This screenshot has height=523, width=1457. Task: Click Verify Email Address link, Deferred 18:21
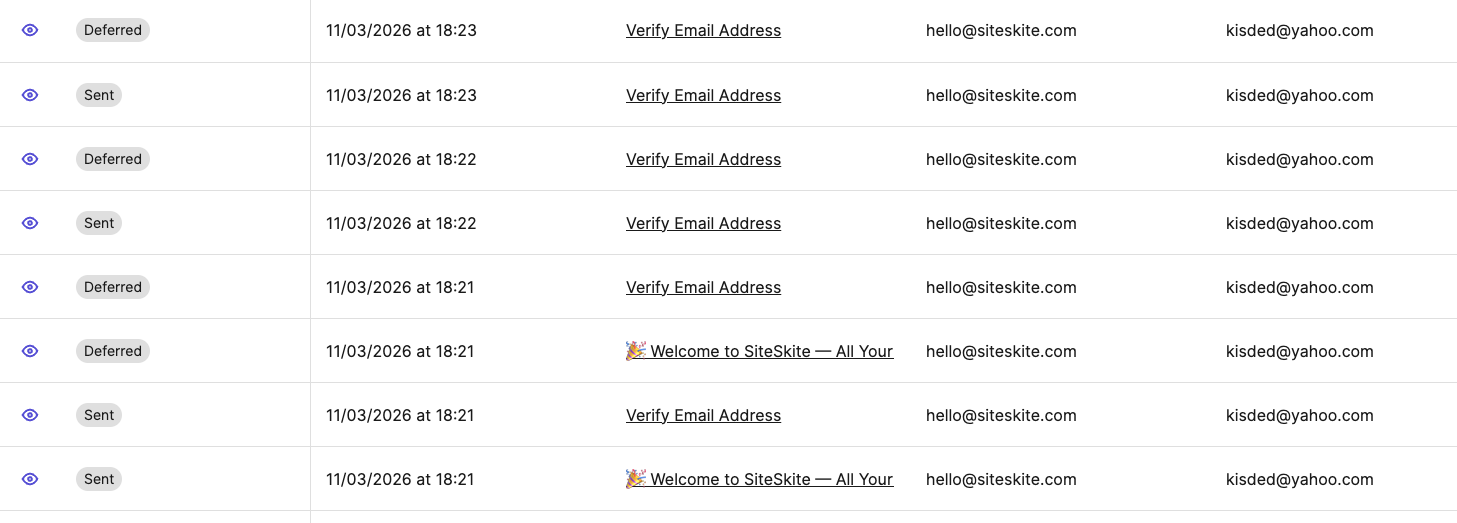click(x=703, y=287)
